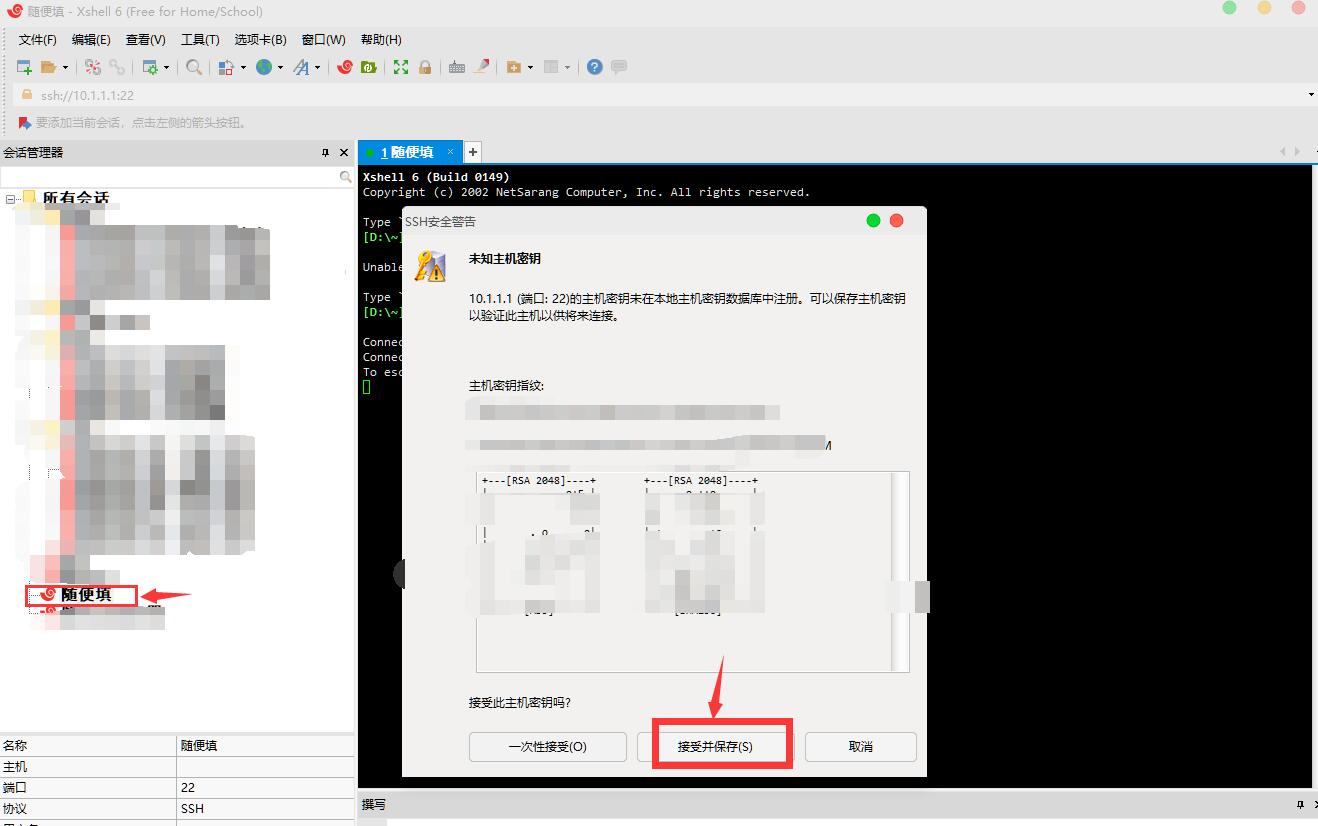The image size is (1318, 826).
Task: Open the address bar history dropdown
Action: [x=1311, y=95]
